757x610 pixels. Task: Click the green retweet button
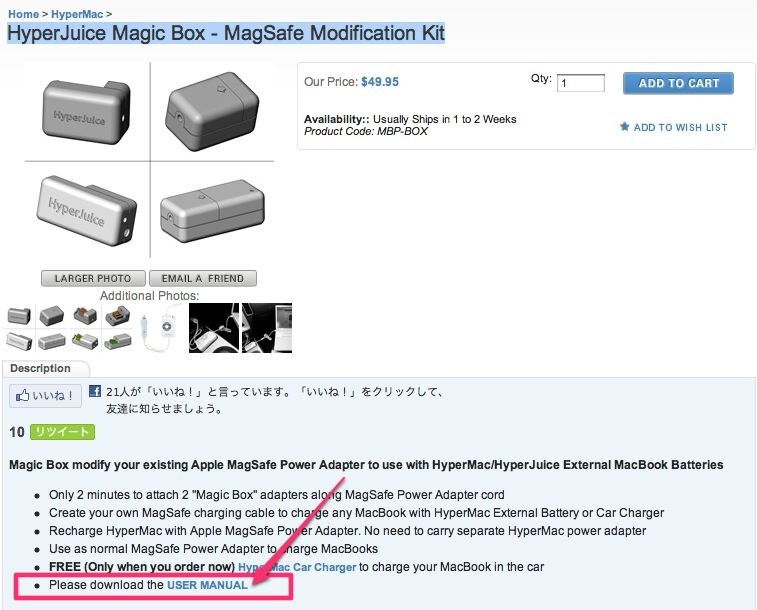pos(62,431)
